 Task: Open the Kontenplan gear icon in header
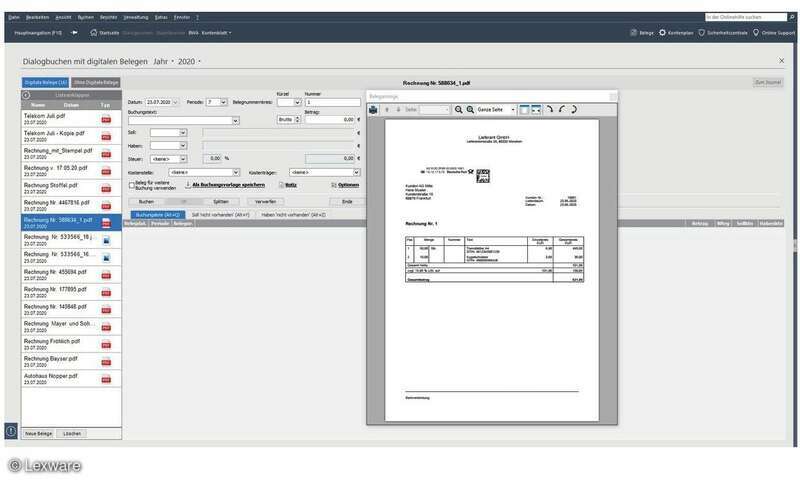coord(662,32)
